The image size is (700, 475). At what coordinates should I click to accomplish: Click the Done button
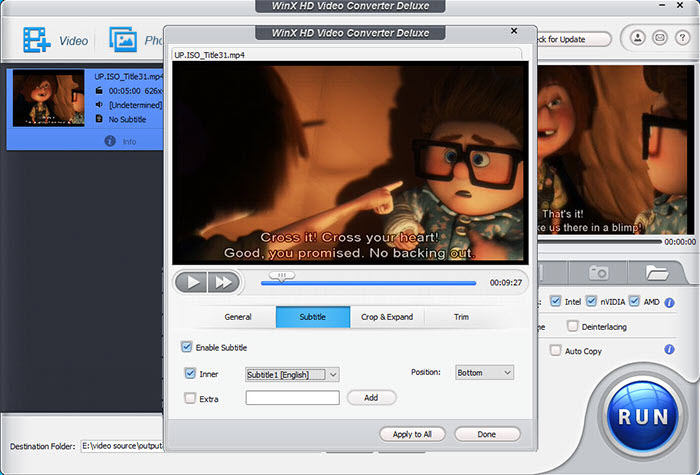pos(487,434)
